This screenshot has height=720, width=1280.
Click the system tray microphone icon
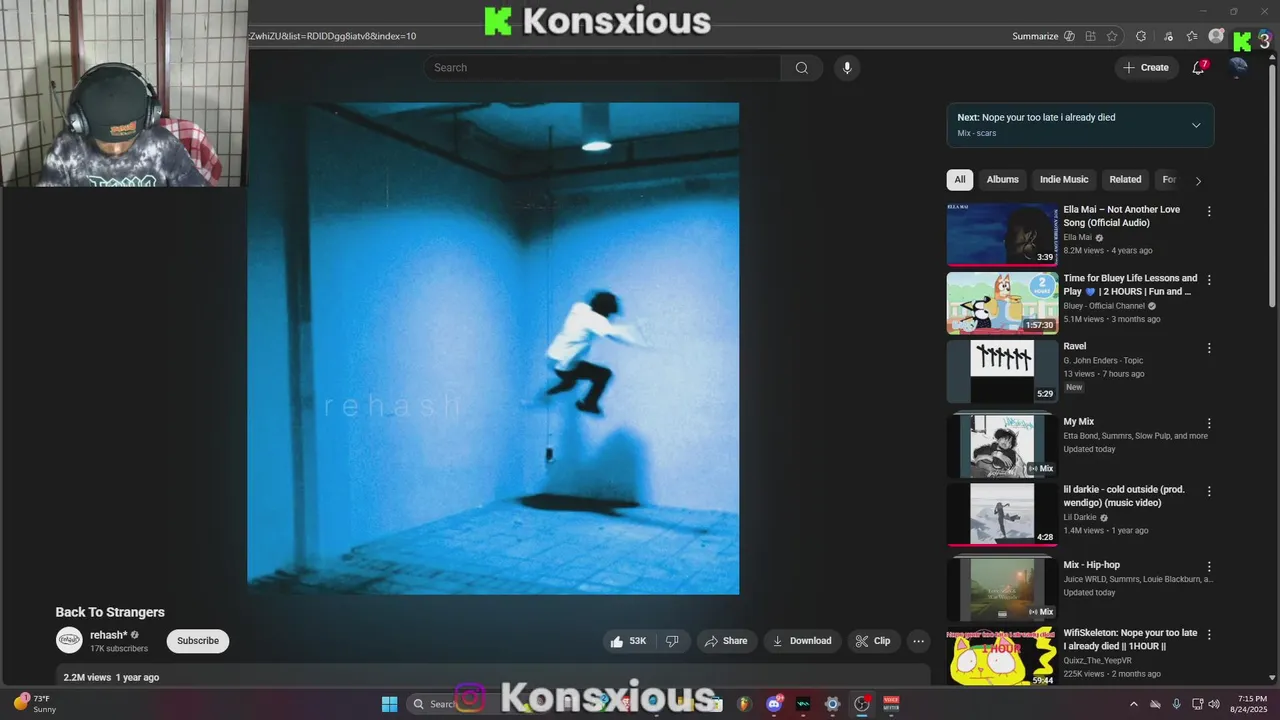pyautogui.click(x=1176, y=704)
